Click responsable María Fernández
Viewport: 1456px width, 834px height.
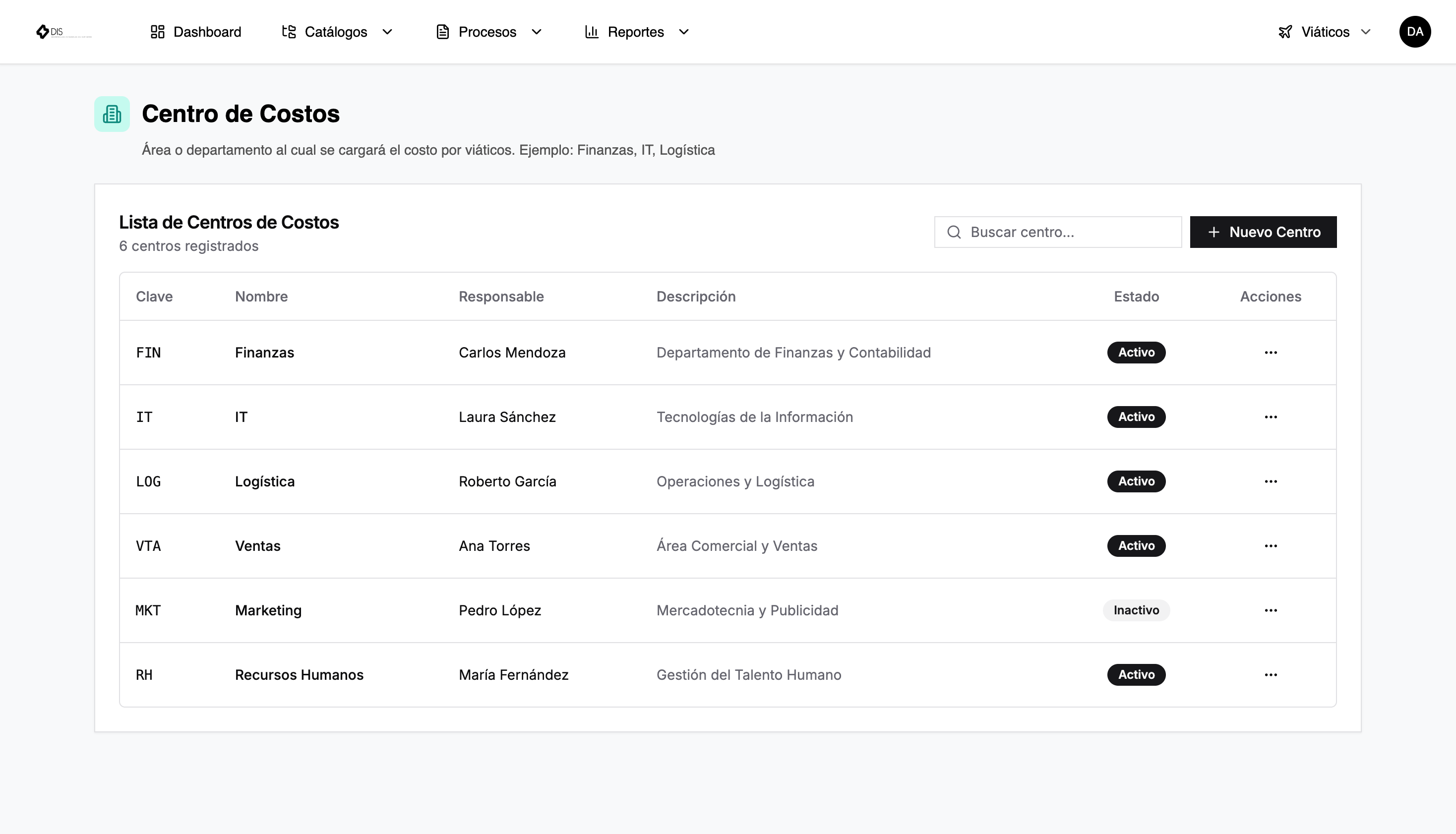[x=514, y=675]
